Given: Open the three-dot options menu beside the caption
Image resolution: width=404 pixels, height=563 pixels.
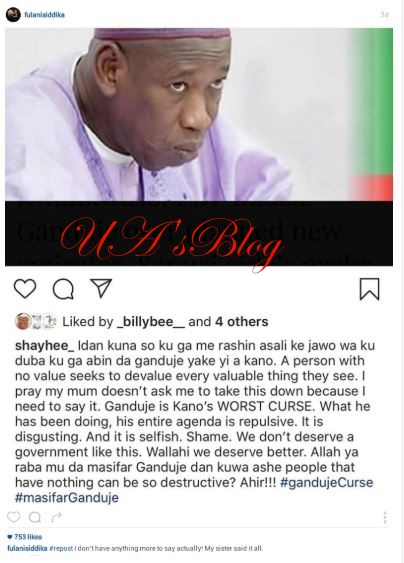Looking at the screenshot, I should 385,517.
